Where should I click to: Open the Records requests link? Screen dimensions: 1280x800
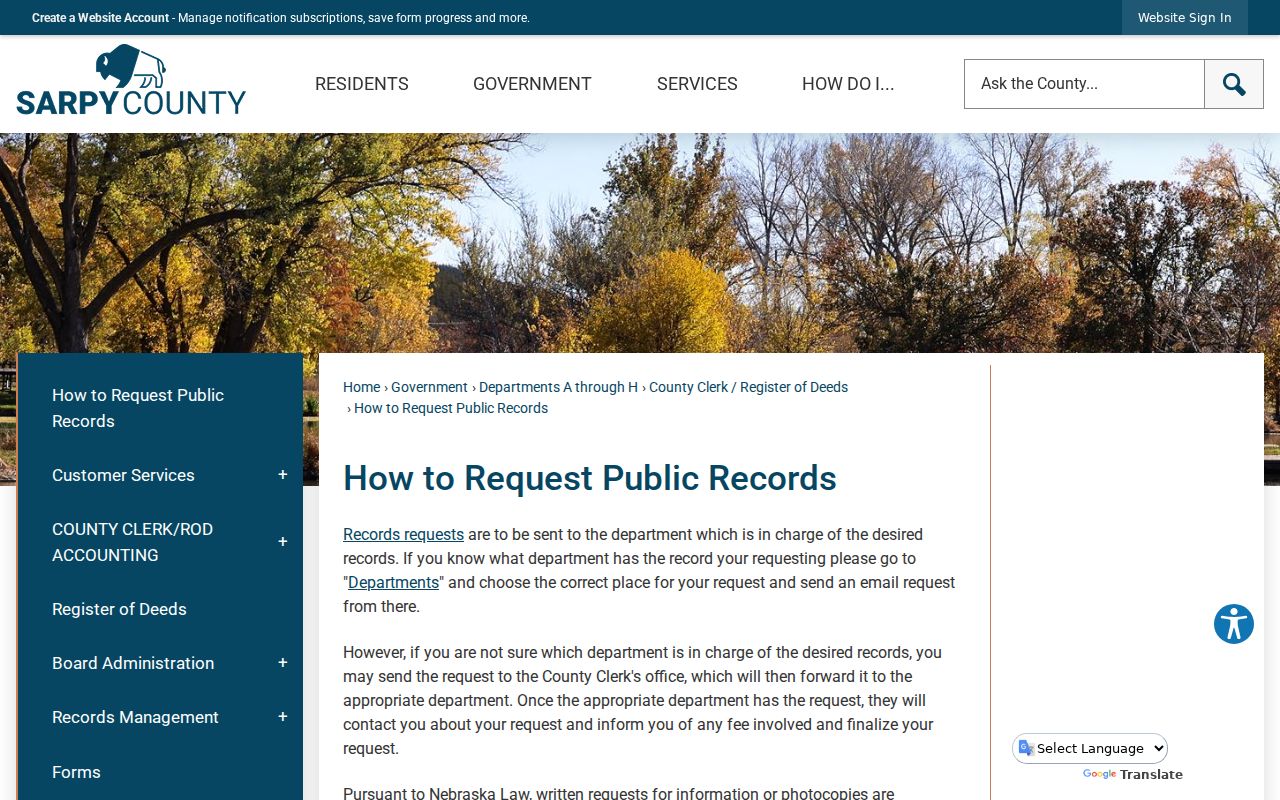tap(403, 534)
